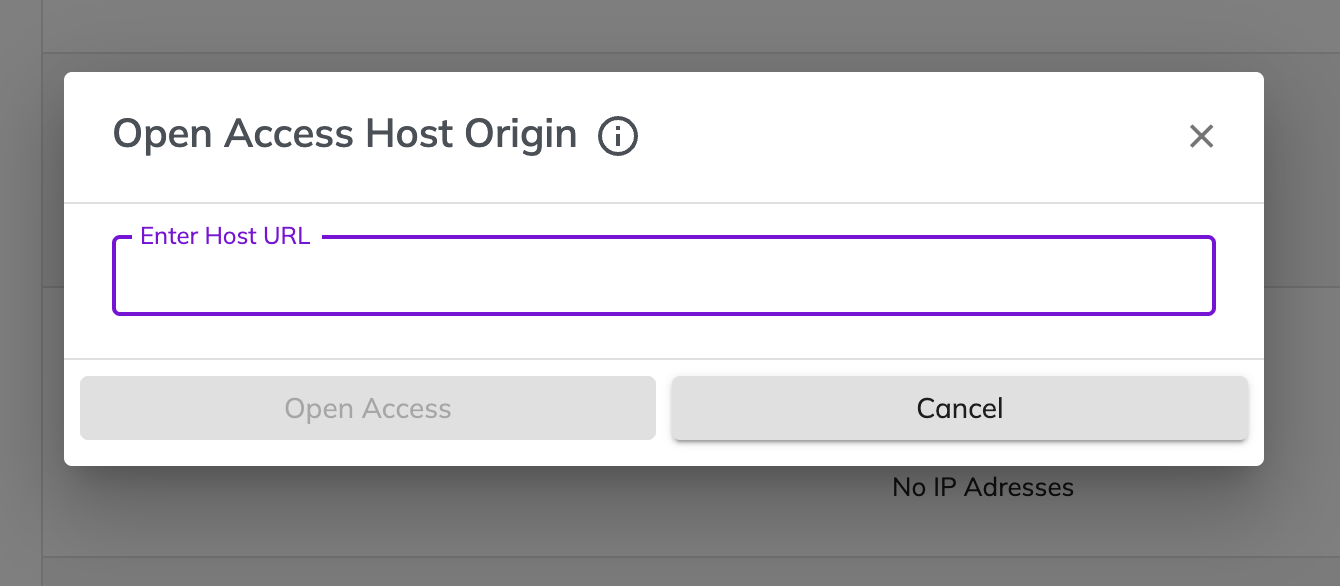Image resolution: width=1340 pixels, height=586 pixels.
Task: Click the 'Enter Host URL' floating label
Action: [x=225, y=237]
